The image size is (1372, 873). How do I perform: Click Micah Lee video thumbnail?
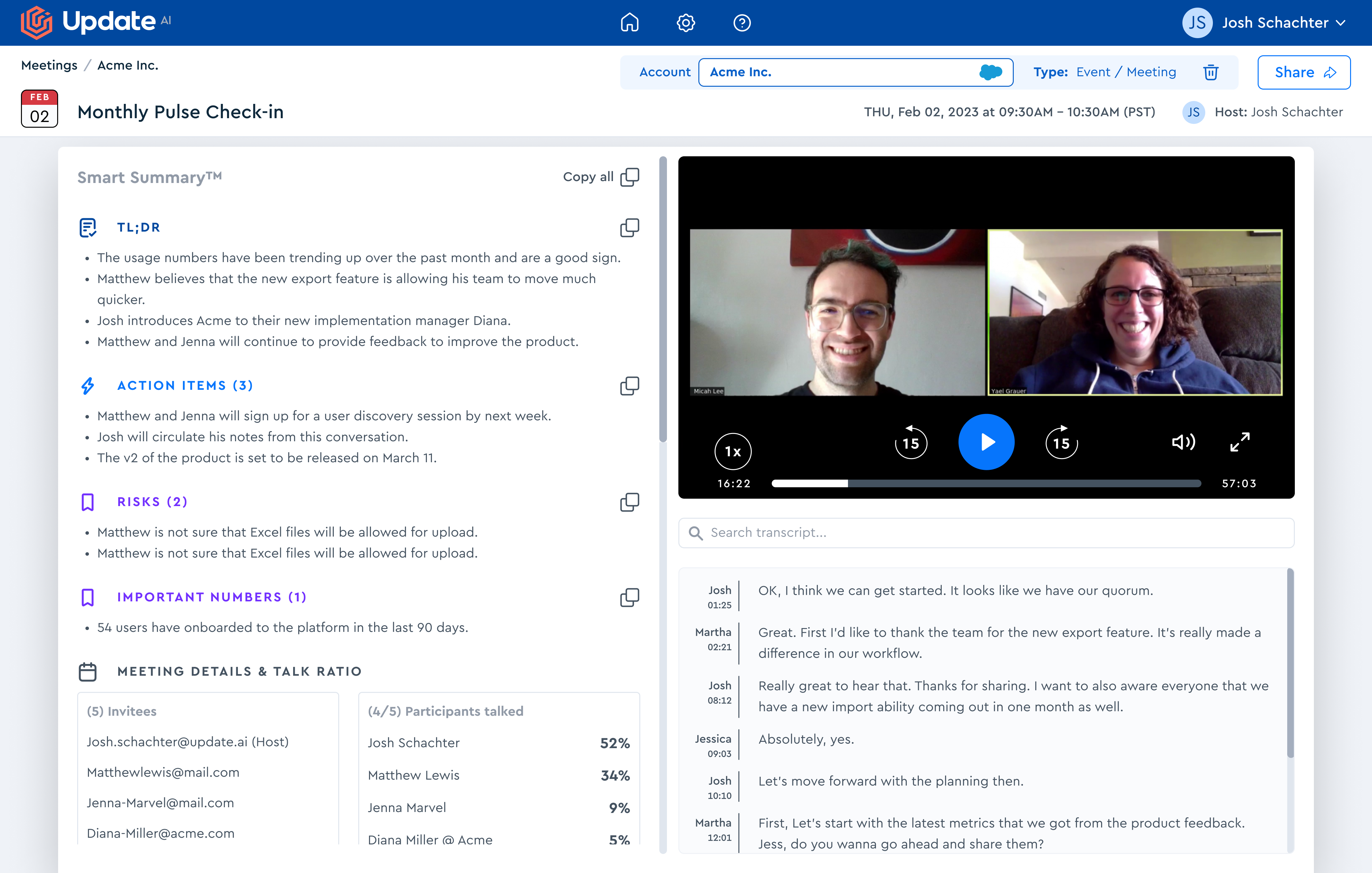click(837, 312)
